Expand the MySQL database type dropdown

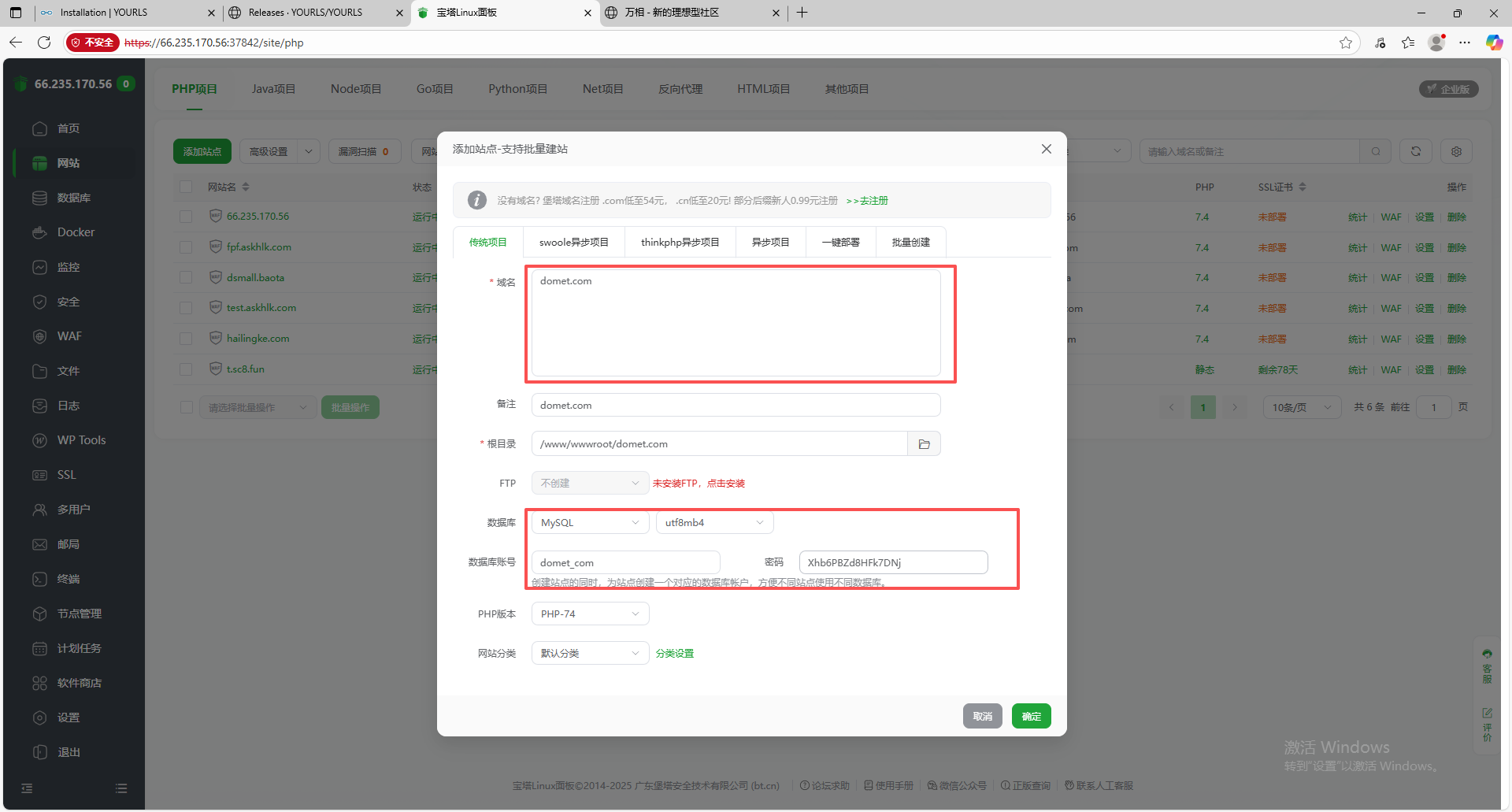tap(590, 523)
